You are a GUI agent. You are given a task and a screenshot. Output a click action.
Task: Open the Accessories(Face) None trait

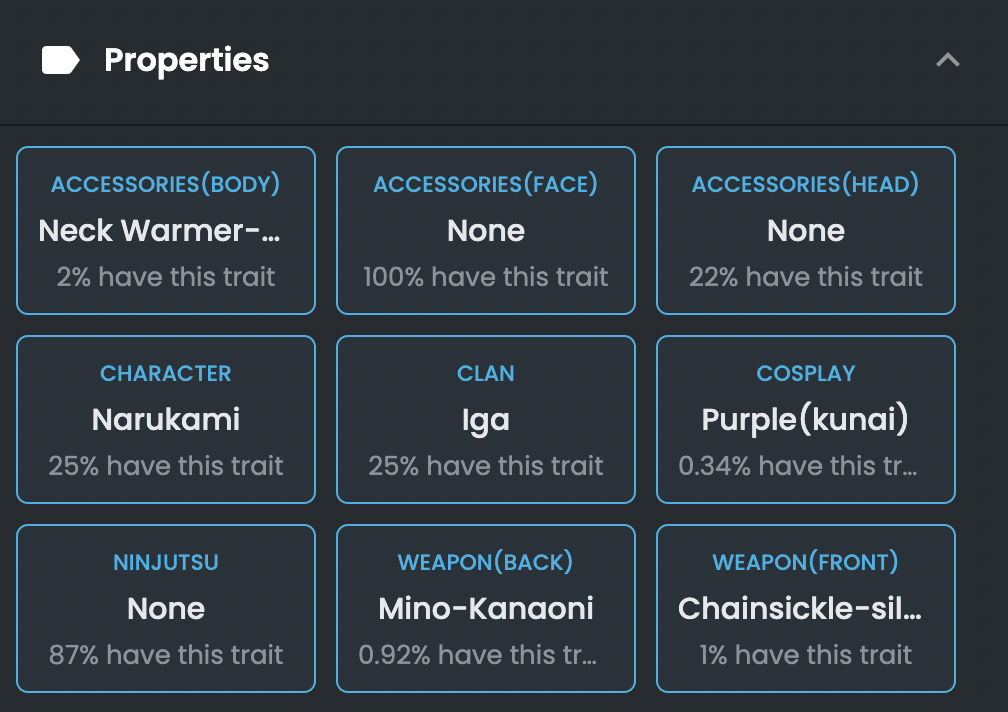[485, 231]
